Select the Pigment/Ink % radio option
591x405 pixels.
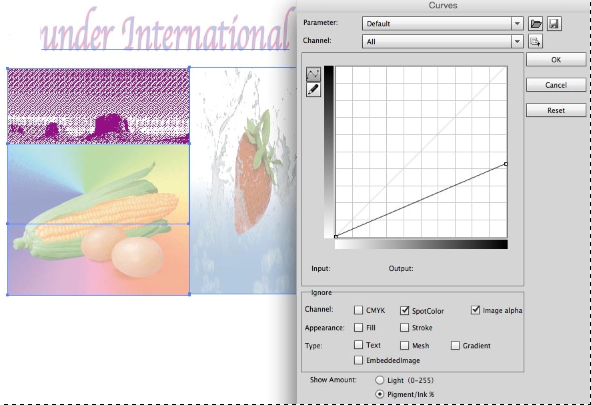pyautogui.click(x=380, y=394)
